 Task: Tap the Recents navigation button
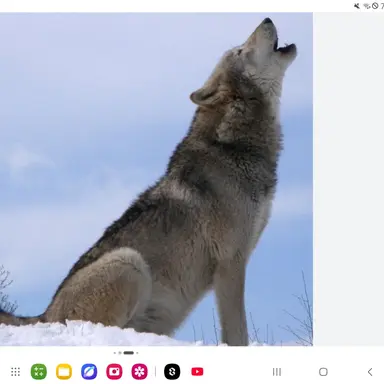tap(277, 372)
